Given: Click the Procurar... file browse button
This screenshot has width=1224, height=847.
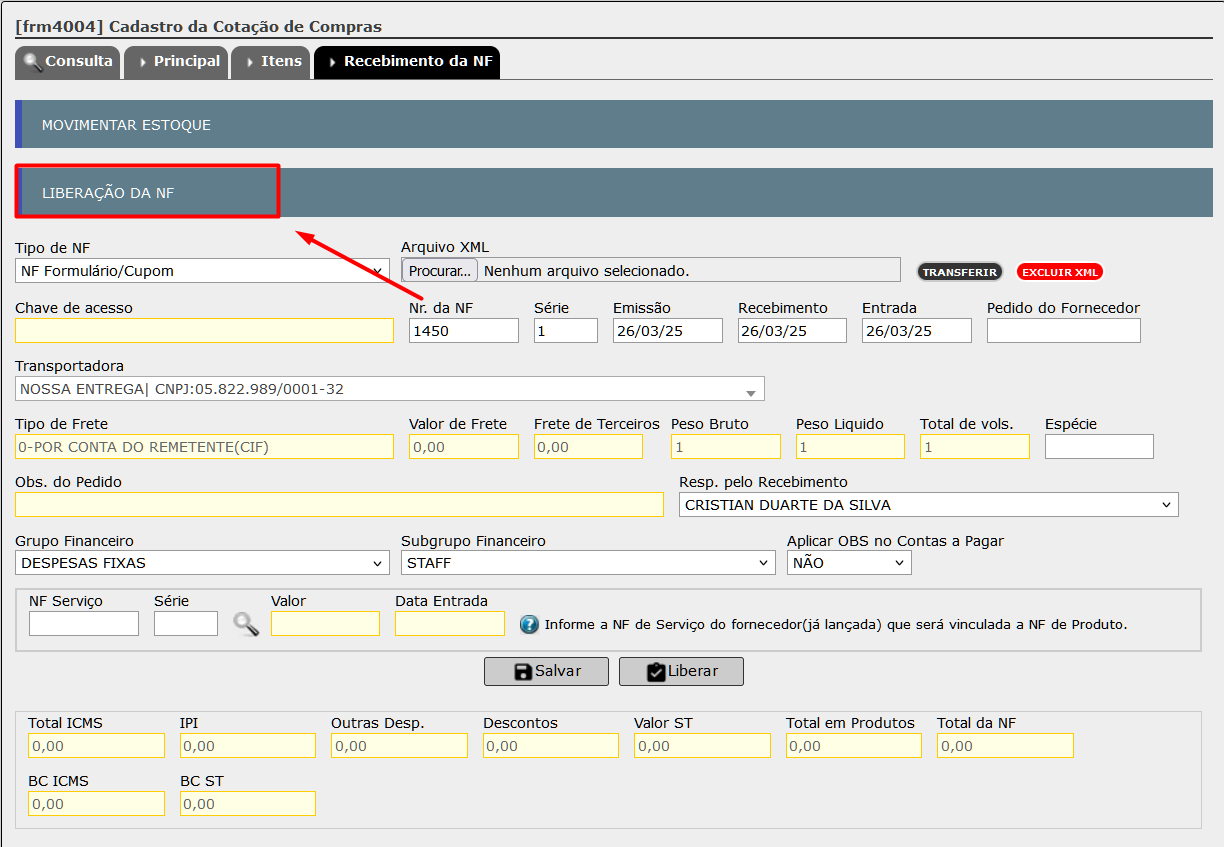Looking at the screenshot, I should coord(440,271).
